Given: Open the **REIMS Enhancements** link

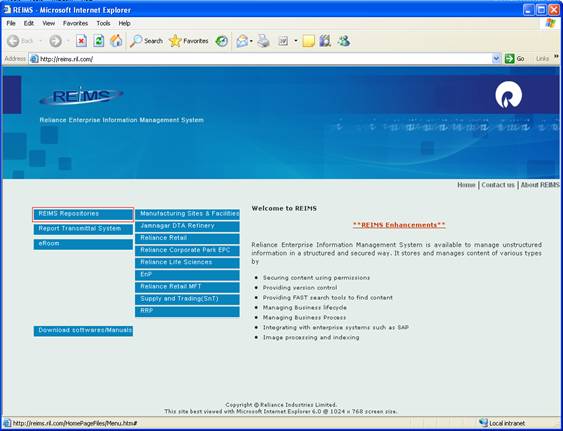Looking at the screenshot, I should 399,225.
